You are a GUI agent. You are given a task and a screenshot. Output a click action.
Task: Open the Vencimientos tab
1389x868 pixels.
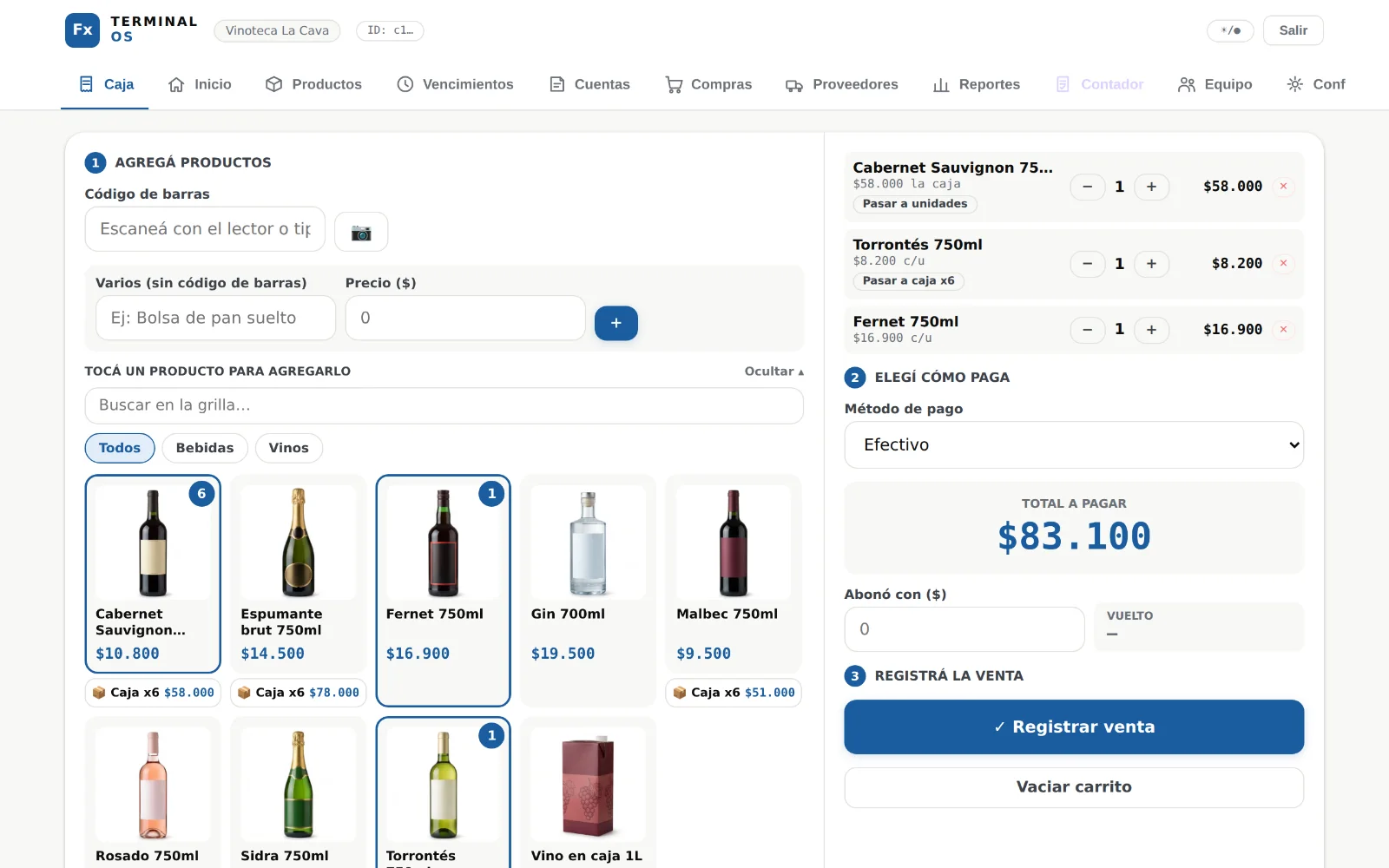click(x=455, y=84)
